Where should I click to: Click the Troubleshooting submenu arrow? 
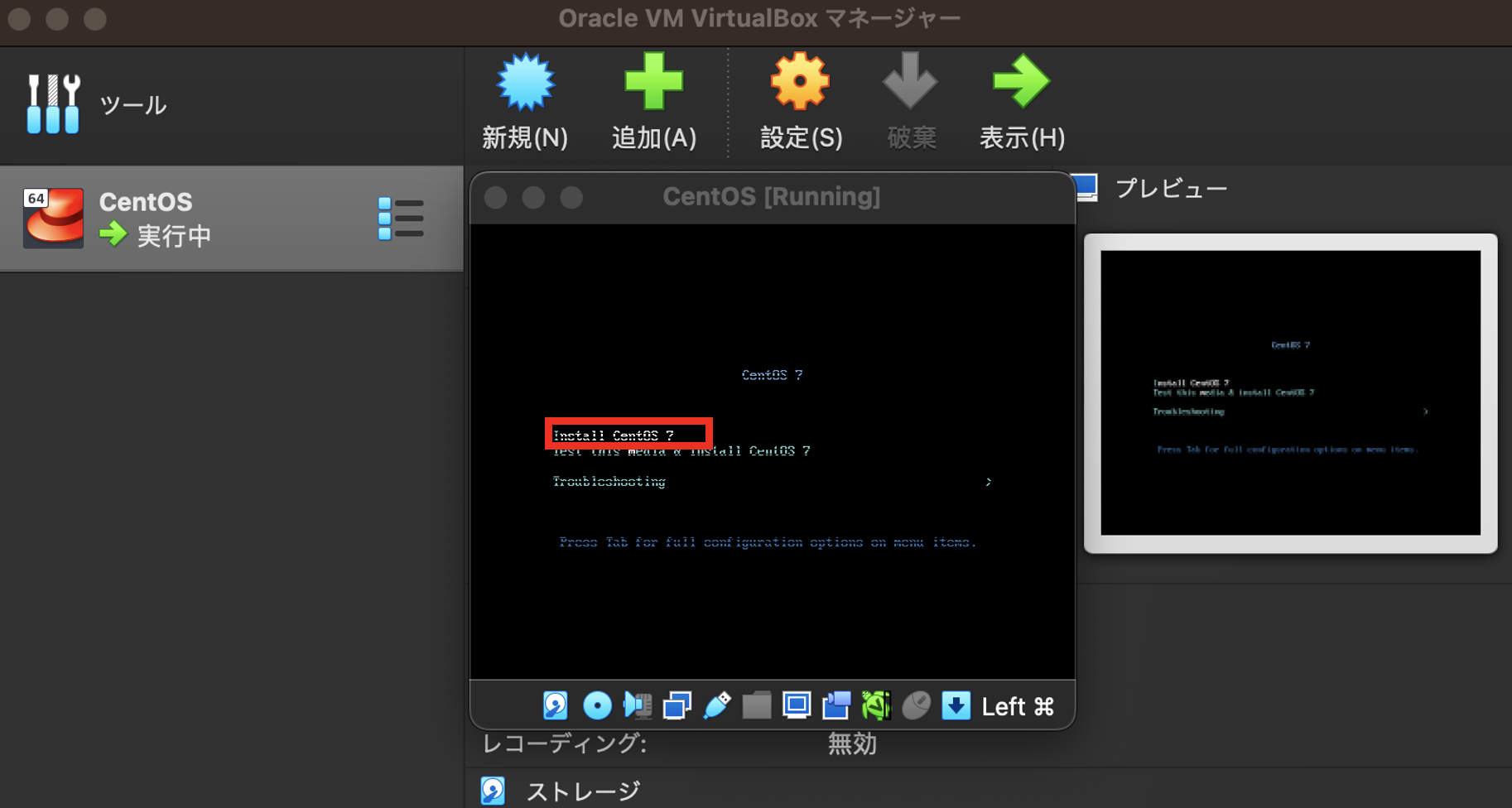coord(988,482)
